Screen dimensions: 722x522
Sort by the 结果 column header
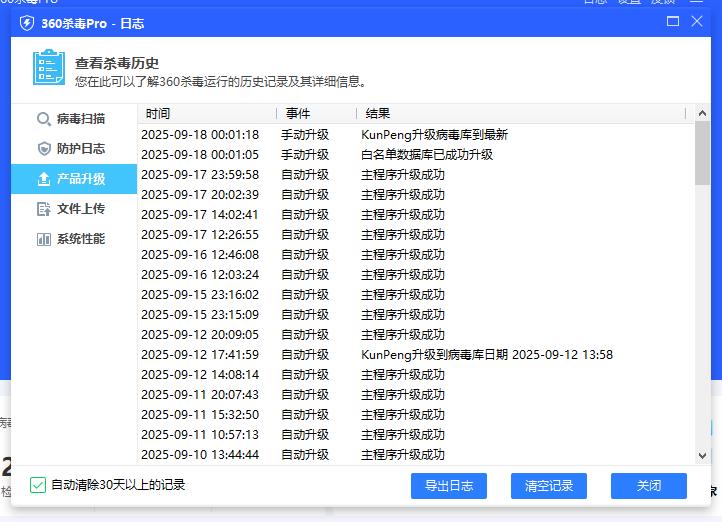tap(521, 114)
